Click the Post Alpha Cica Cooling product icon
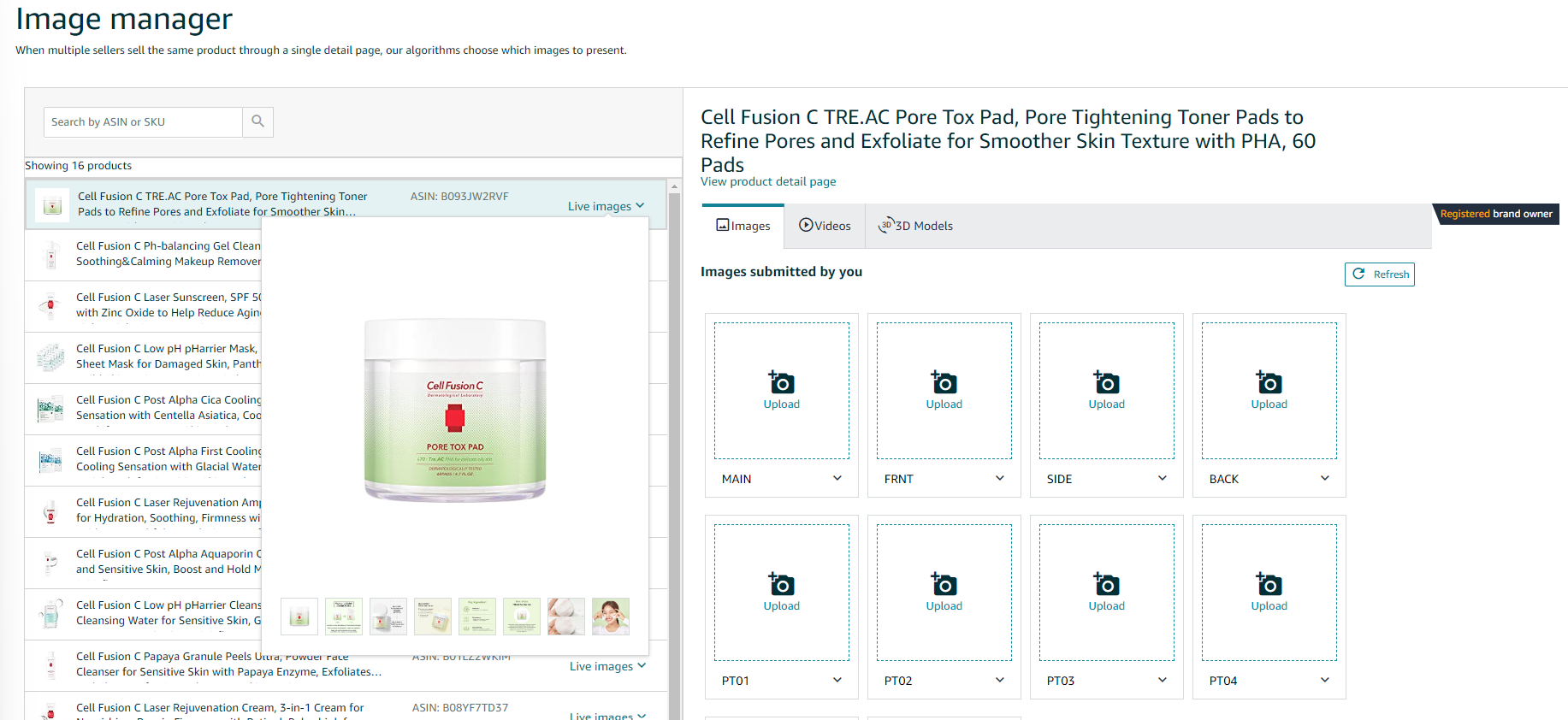Screen dimensions: 1568x720 50,409
